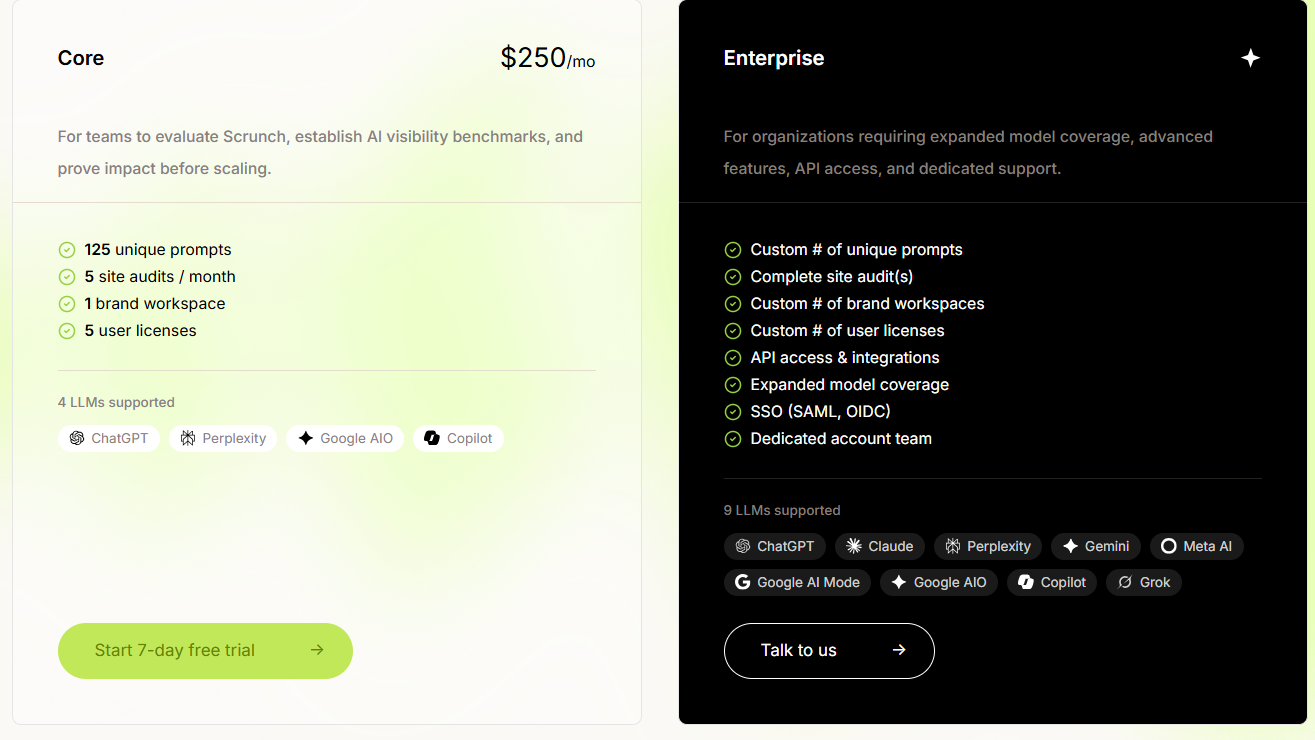Click the sparkle icon on the Enterprise card
This screenshot has height=740, width=1315.
(x=1250, y=58)
